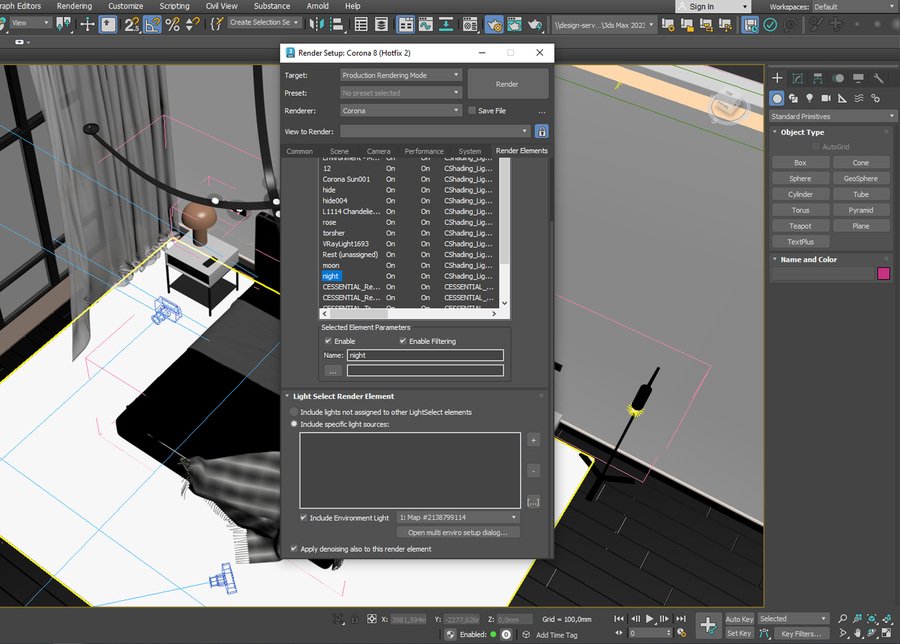Switch to the Performance tab
Screen dimensions: 900x644
tap(424, 151)
